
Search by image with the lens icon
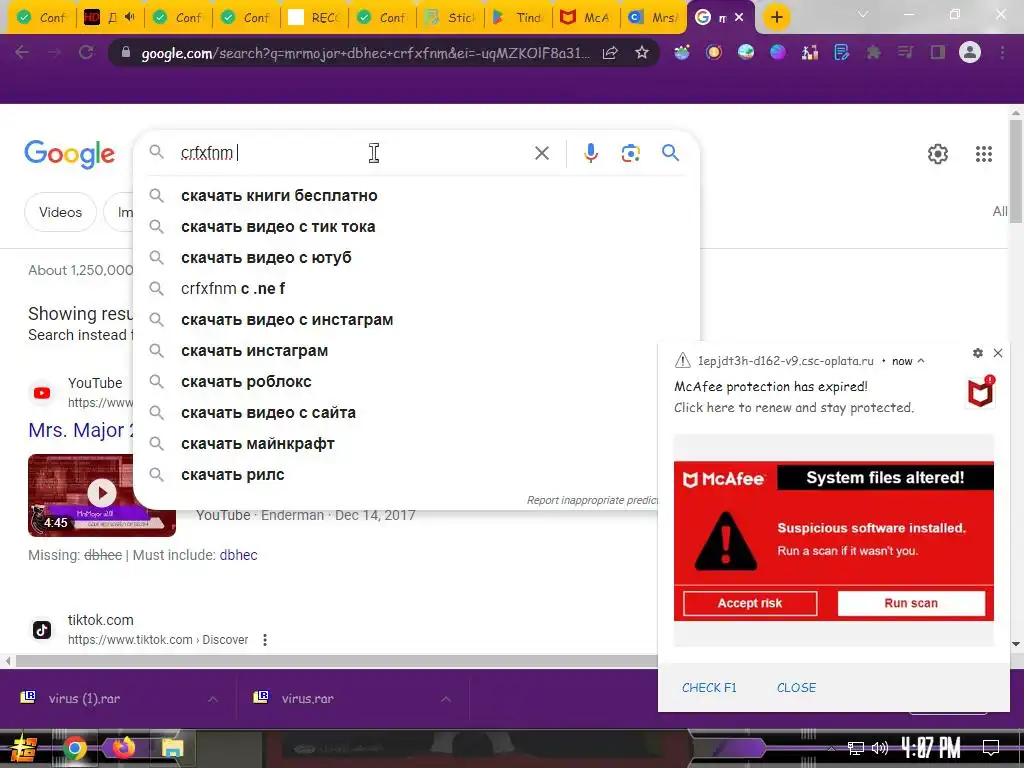click(x=630, y=153)
